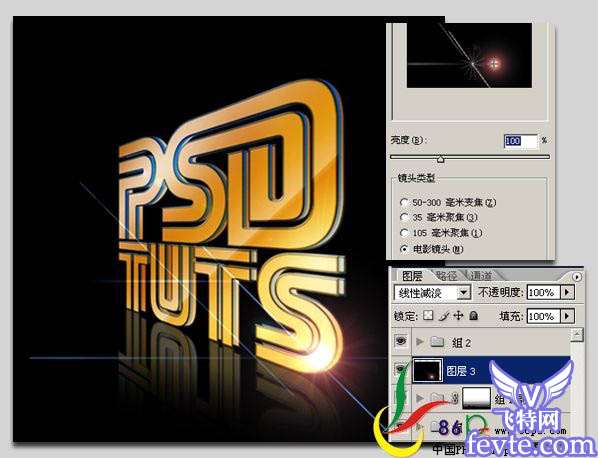This screenshot has width=598, height=458.
Task: Switch to the 通道 tab
Action: 480,276
